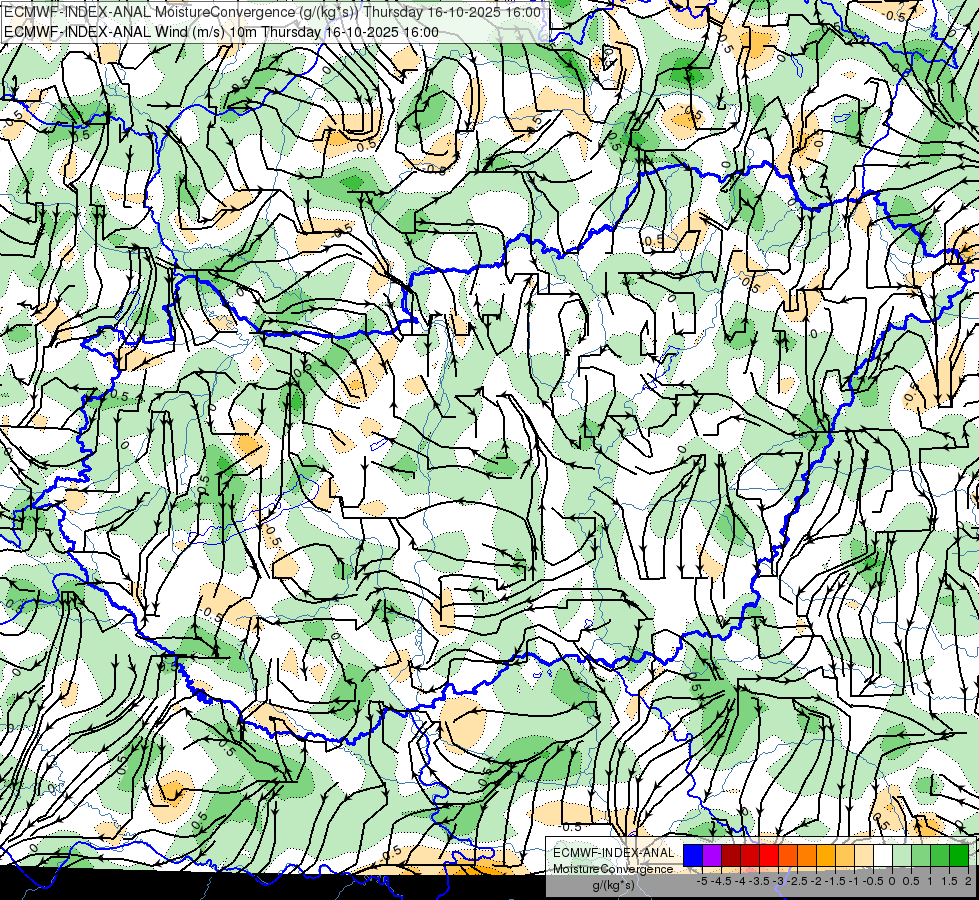This screenshot has width=979, height=900.
Task: Click the '-2' legend tick label
Action: point(817,881)
